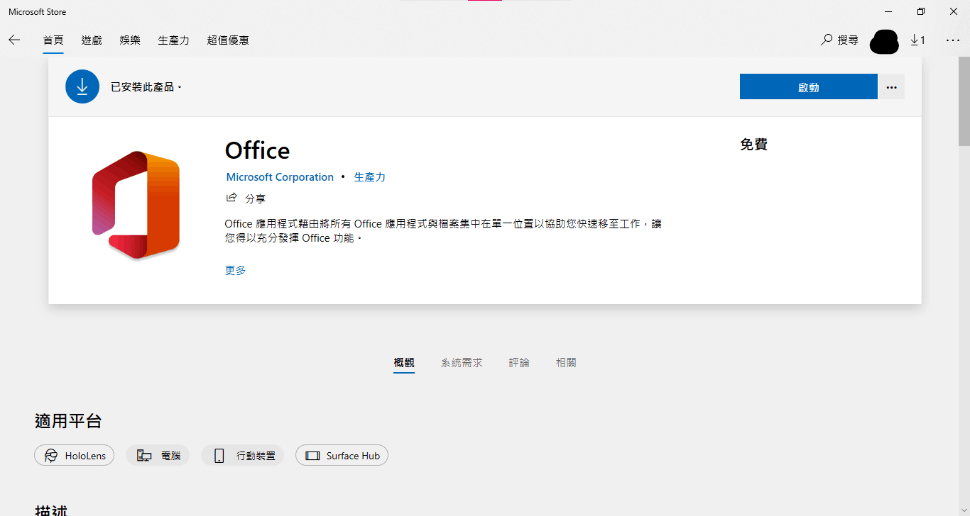This screenshot has width=970, height=516.
Task: Open the 評論 section tab
Action: pyautogui.click(x=519, y=363)
